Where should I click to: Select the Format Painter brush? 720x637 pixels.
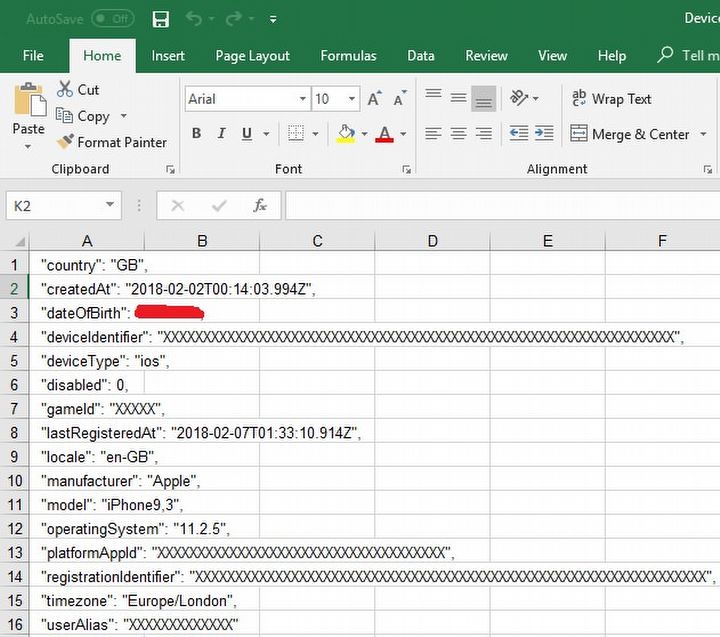(66, 142)
